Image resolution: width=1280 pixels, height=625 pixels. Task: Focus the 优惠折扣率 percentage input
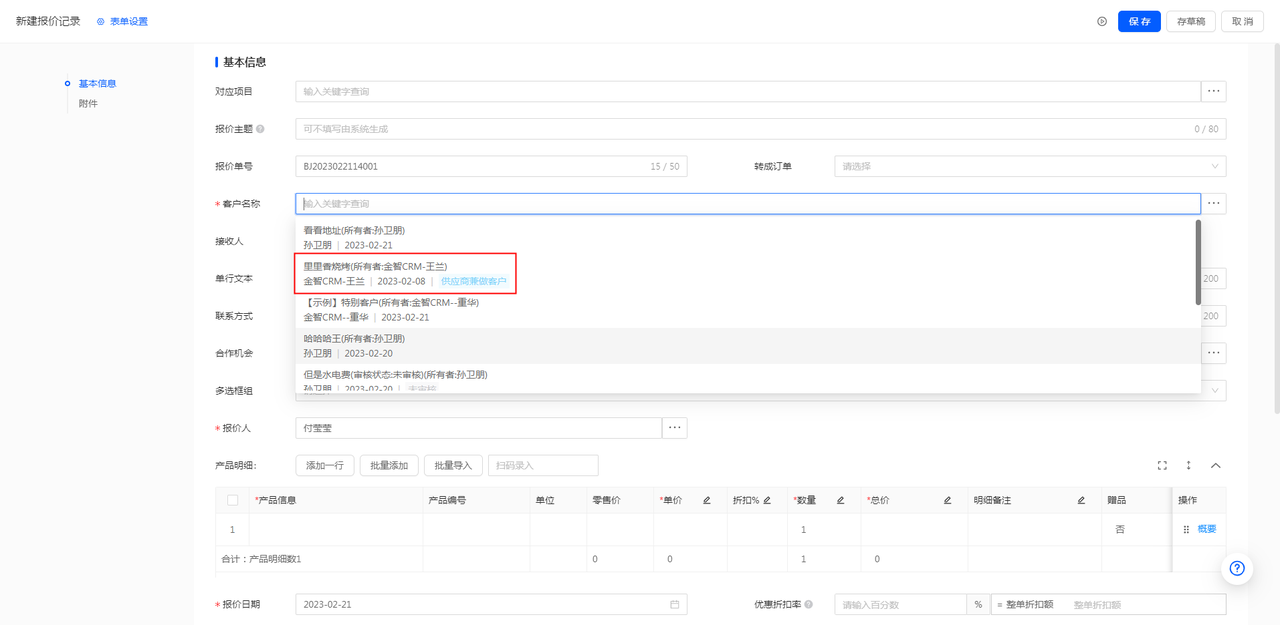(x=900, y=604)
